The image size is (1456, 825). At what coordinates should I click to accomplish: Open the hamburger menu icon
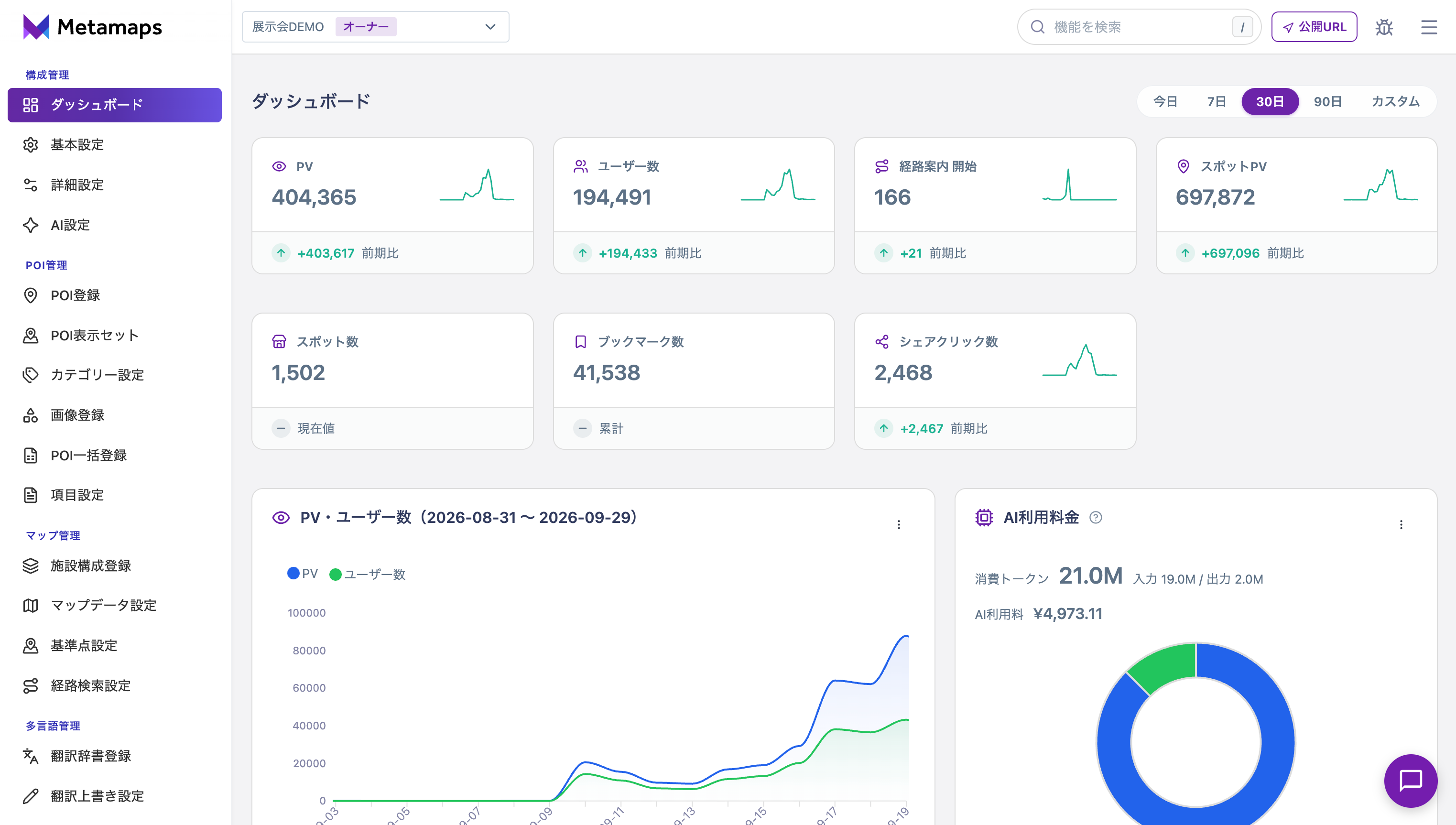pos(1429,27)
